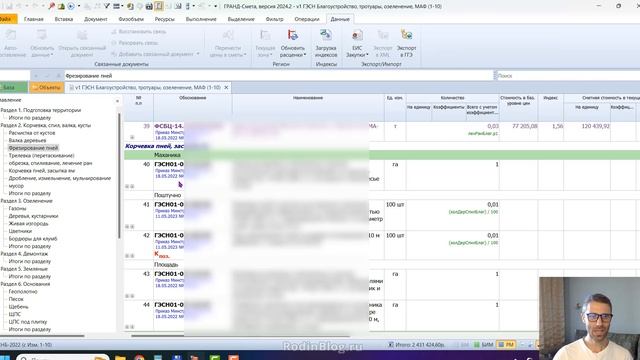Open quick access toolbar customize arrow
Viewport: 640px width, 360px height.
[x=216, y=6]
